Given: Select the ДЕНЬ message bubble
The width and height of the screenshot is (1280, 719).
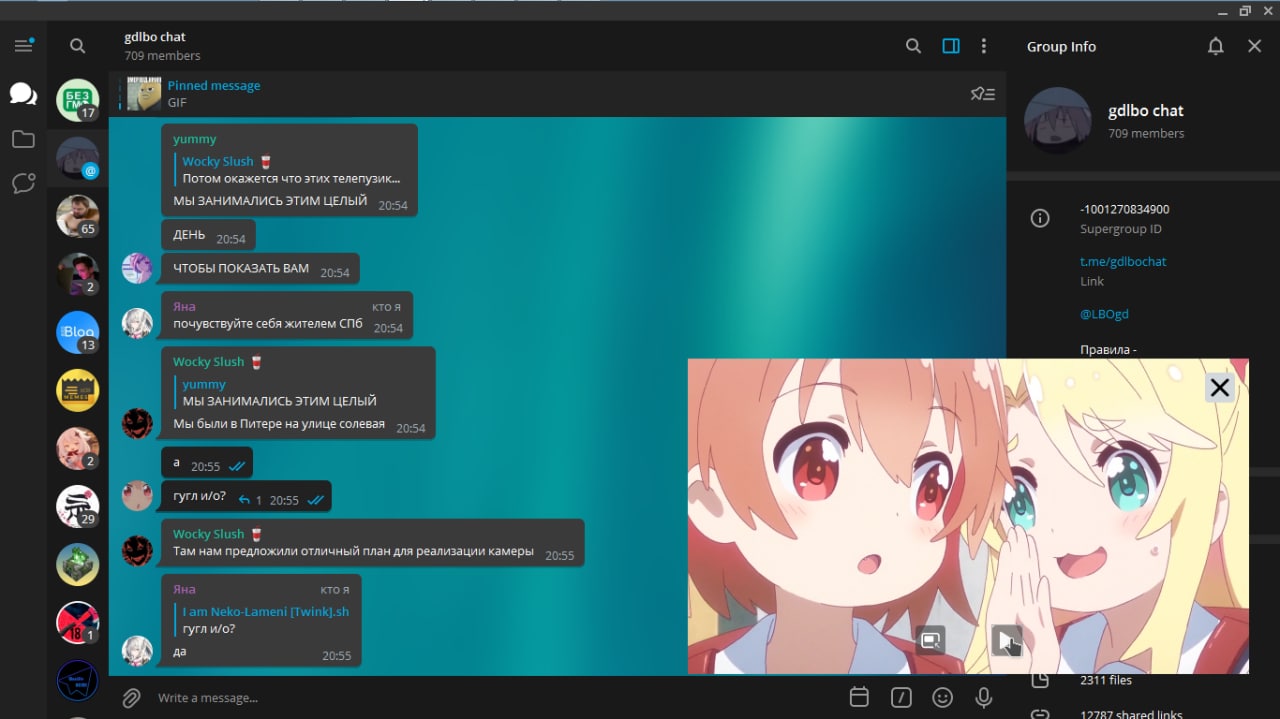Looking at the screenshot, I should 209,236.
